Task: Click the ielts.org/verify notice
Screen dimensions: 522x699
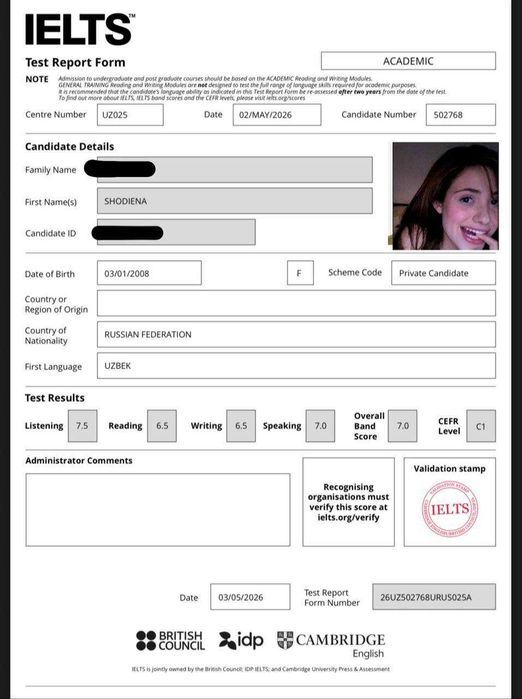Action: (x=349, y=502)
